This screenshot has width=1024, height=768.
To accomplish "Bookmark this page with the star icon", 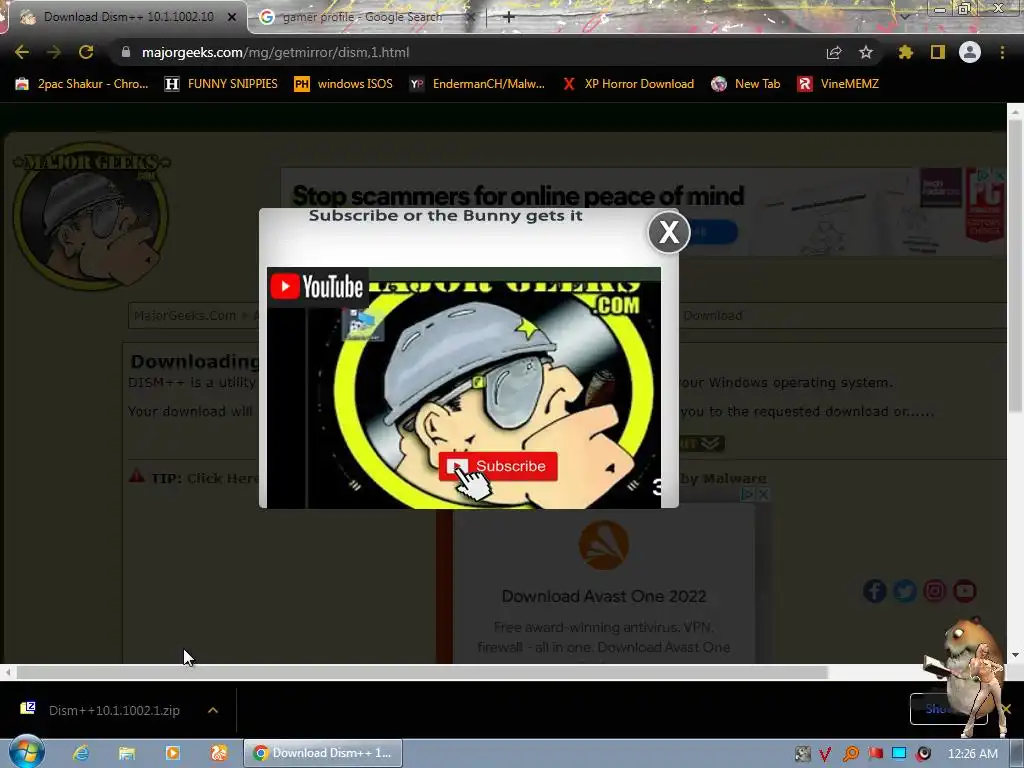I will (x=866, y=52).
